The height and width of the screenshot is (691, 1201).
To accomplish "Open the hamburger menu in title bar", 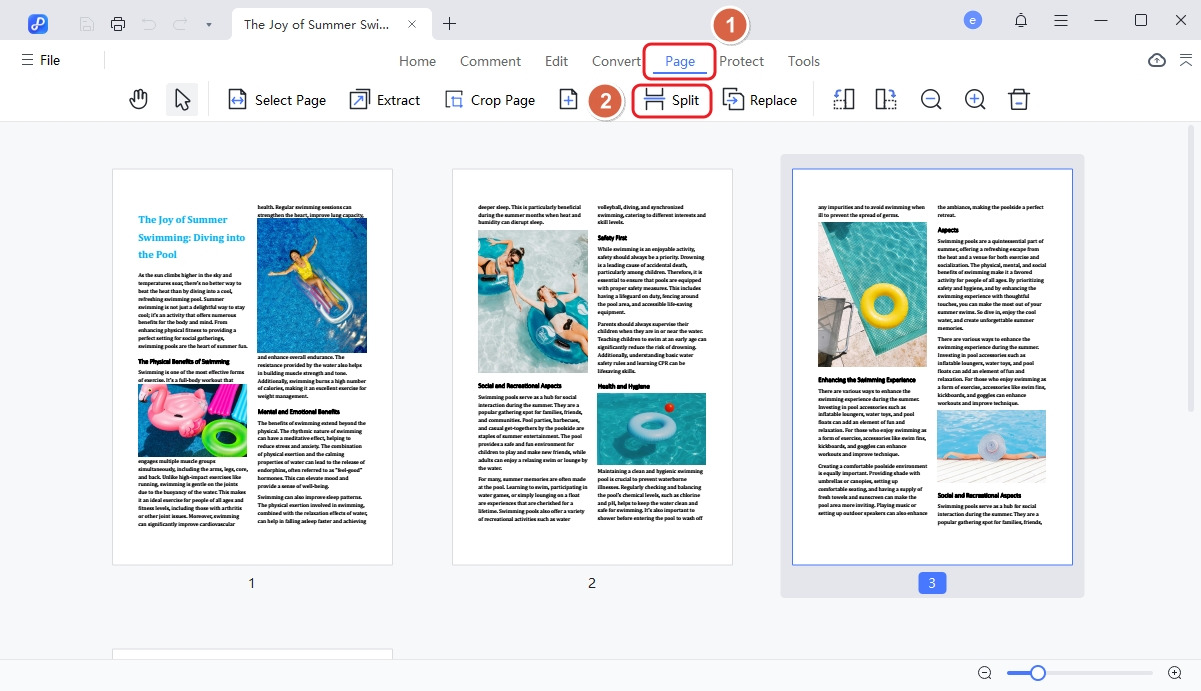I will pyautogui.click(x=1061, y=20).
